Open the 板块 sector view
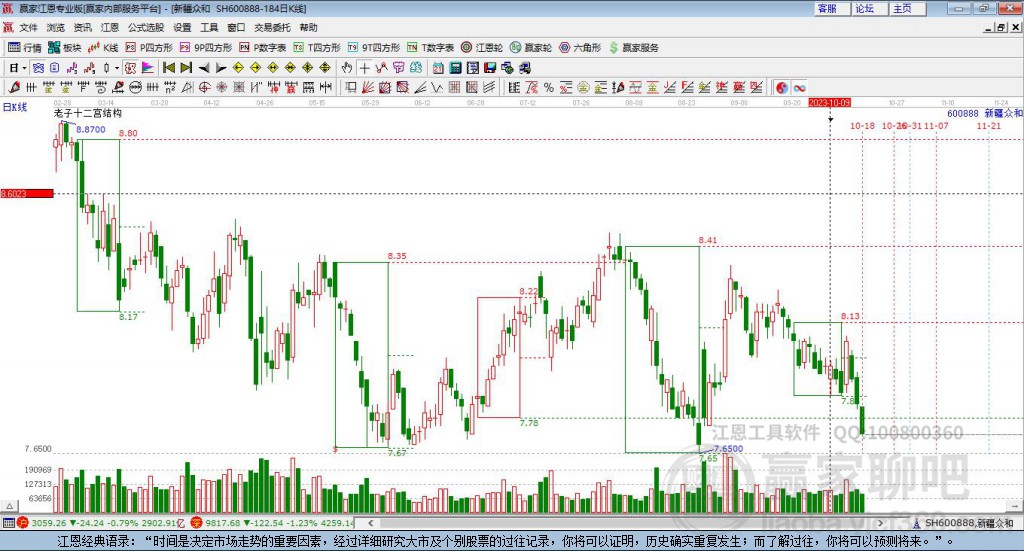 coord(65,48)
